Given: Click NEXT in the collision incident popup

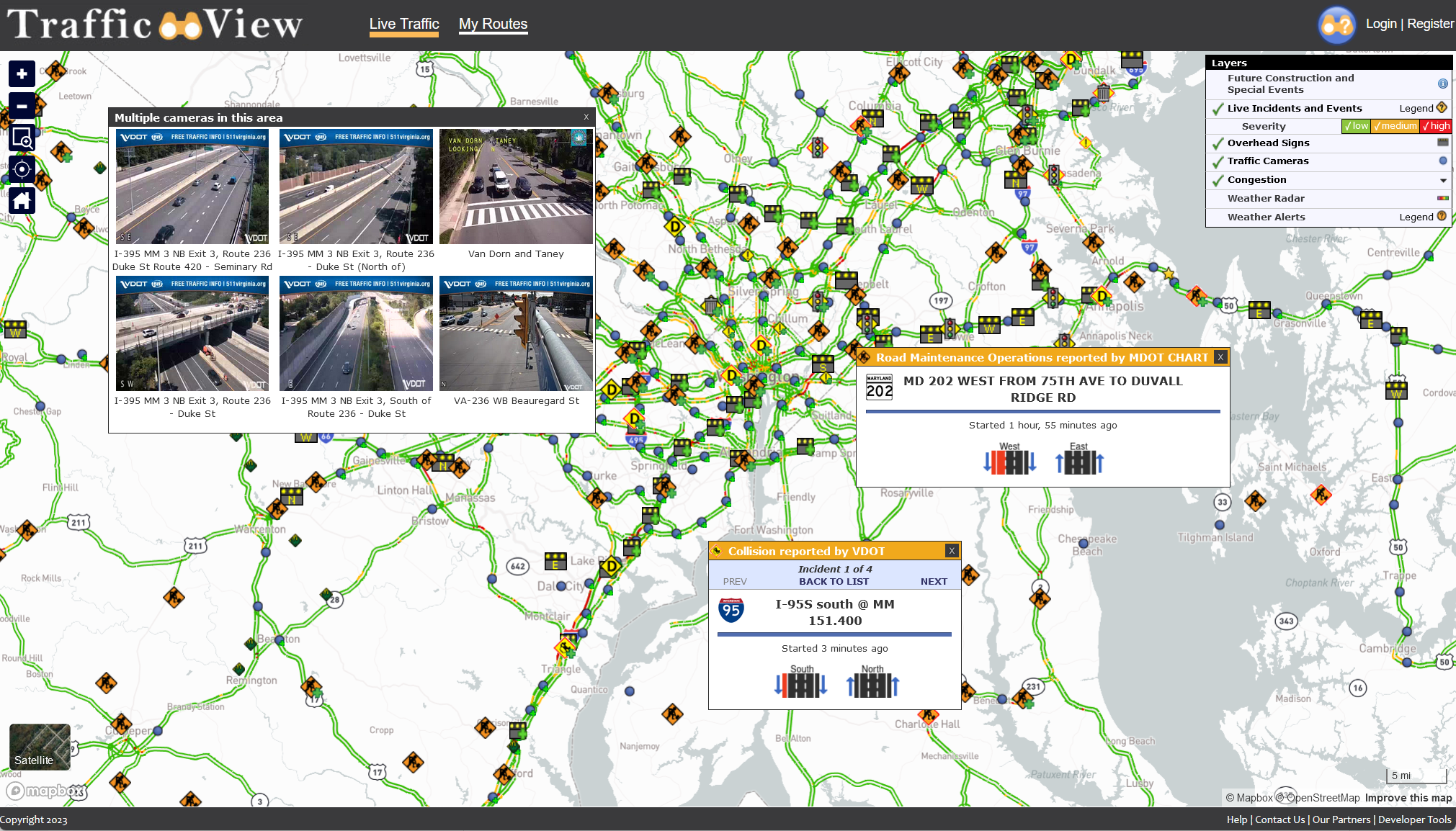Looking at the screenshot, I should (x=934, y=581).
